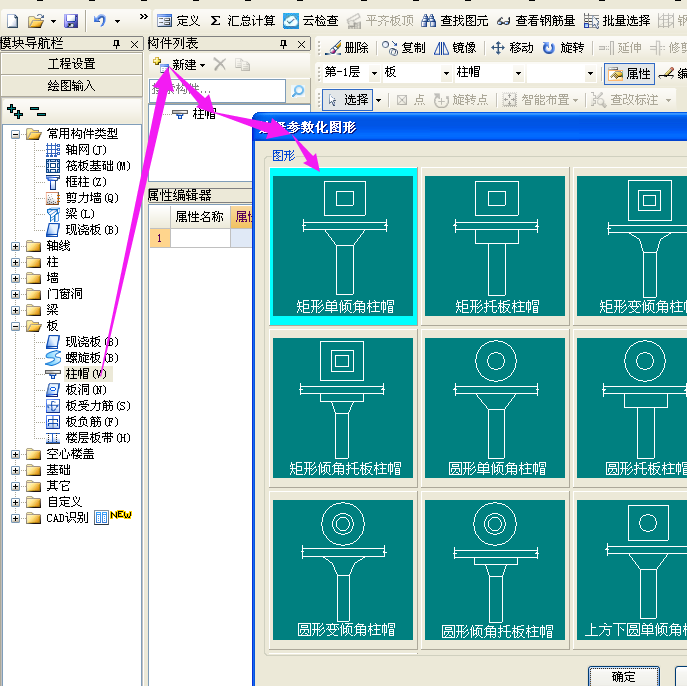
Task: Choose 圆形倾角托板柱帽 thumbnail
Action: [x=495, y=570]
